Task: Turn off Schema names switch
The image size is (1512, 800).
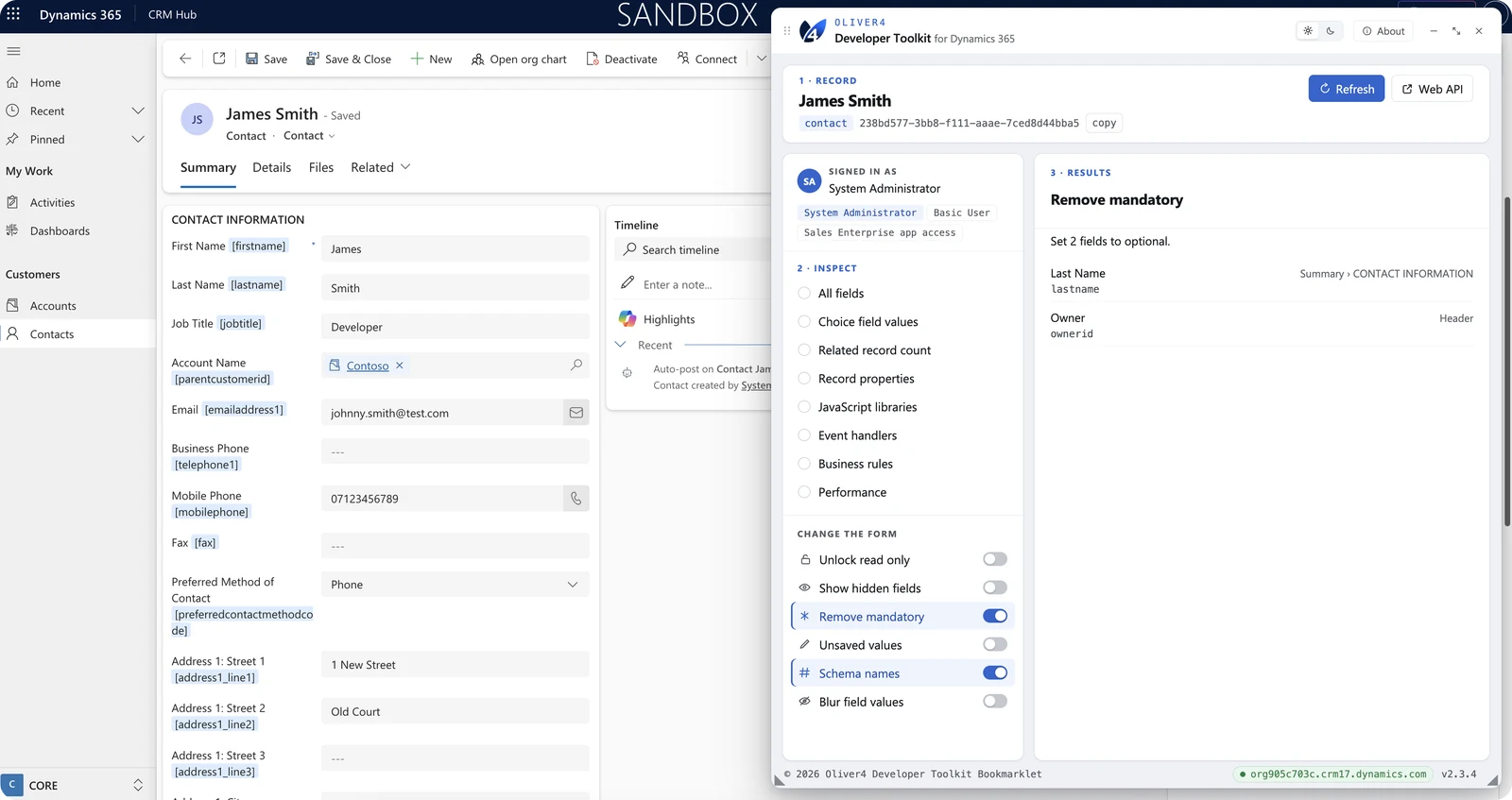Action: pos(995,672)
